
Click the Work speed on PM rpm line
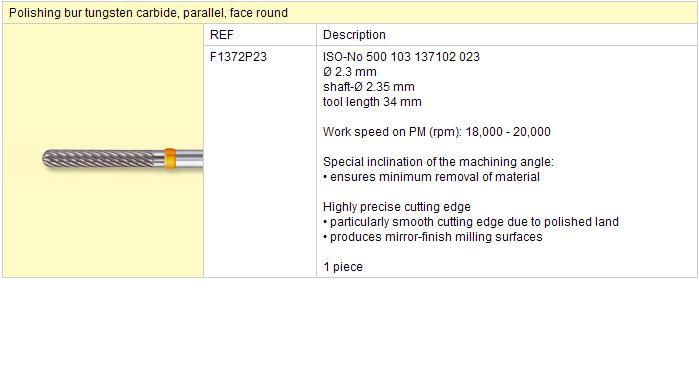click(436, 132)
